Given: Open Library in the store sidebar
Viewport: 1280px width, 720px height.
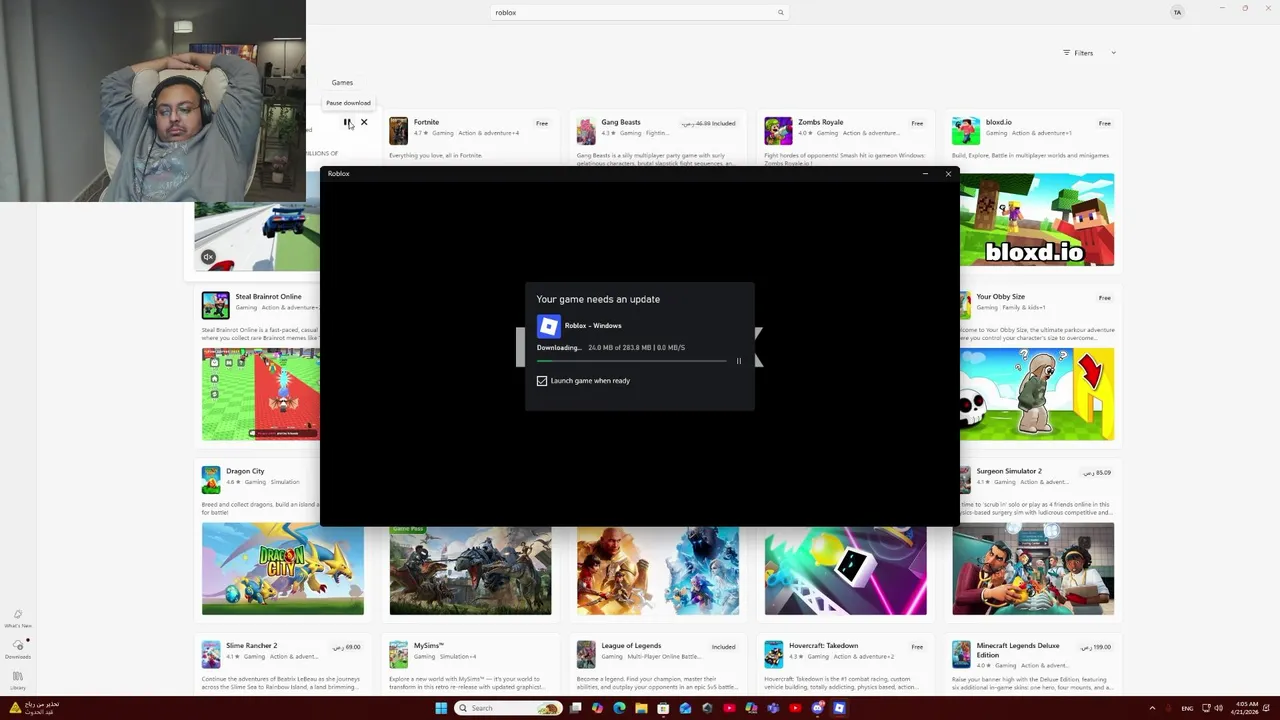Looking at the screenshot, I should [x=18, y=680].
